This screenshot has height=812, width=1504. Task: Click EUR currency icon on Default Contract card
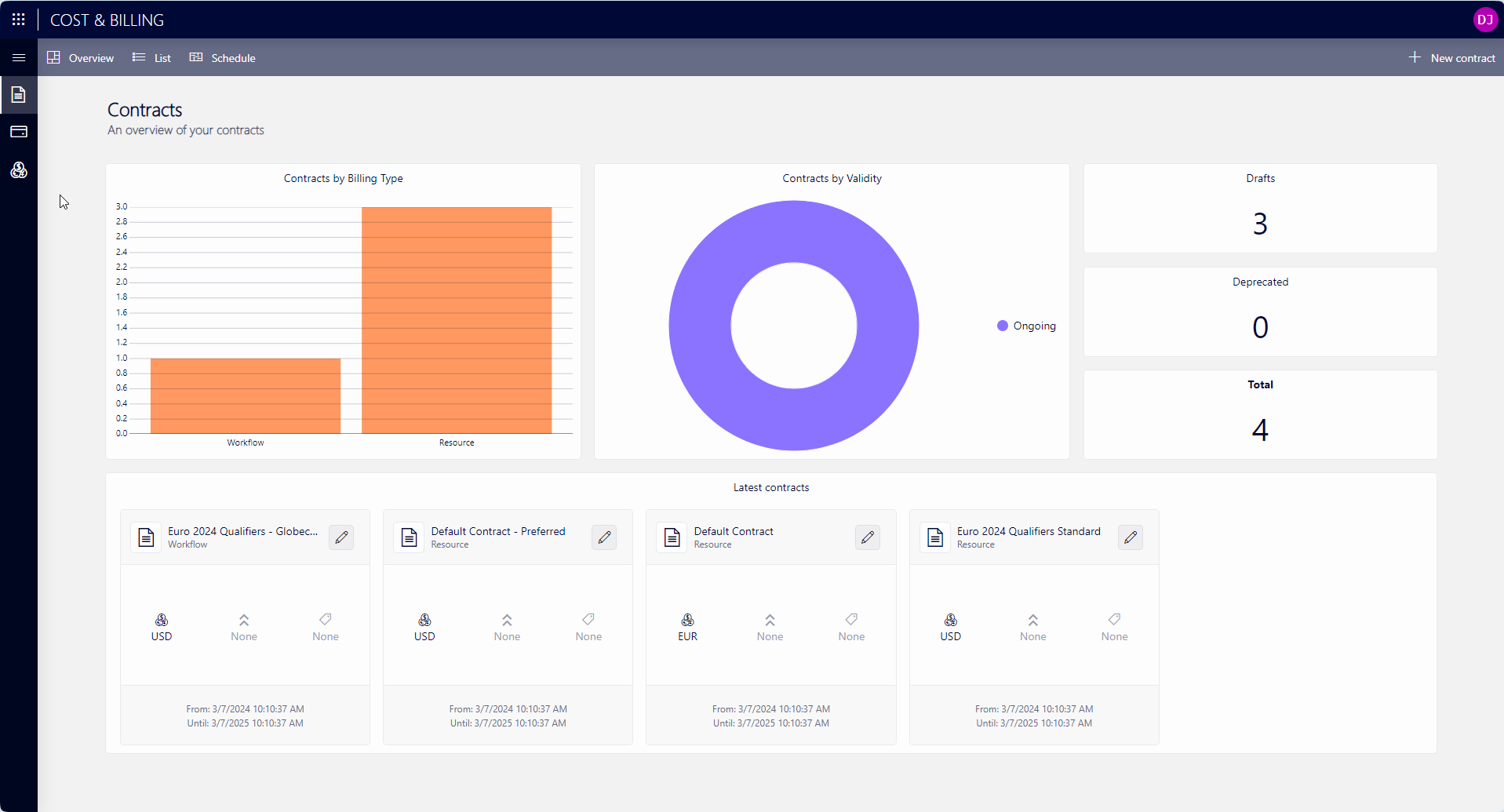pos(687,620)
